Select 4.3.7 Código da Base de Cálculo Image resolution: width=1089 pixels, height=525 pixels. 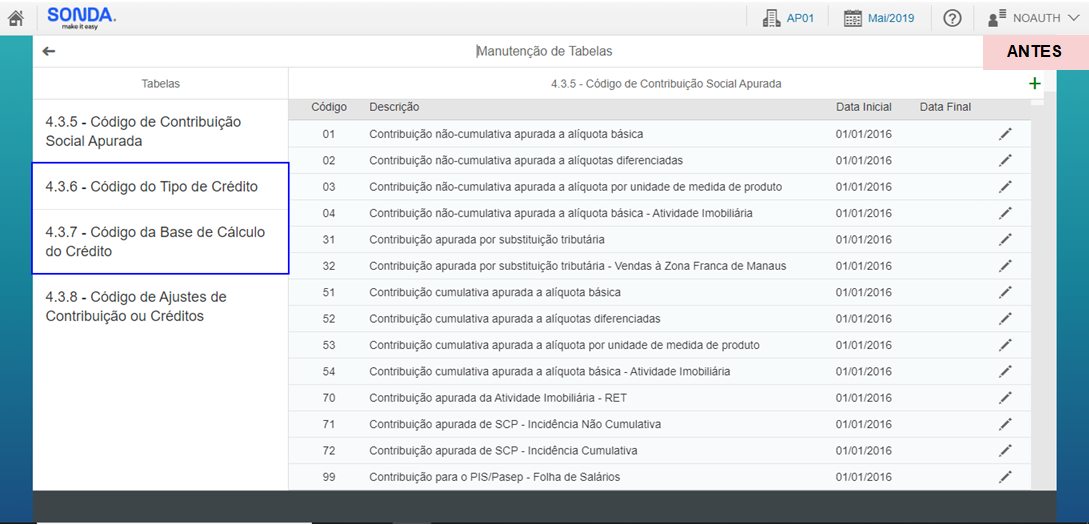(155, 242)
